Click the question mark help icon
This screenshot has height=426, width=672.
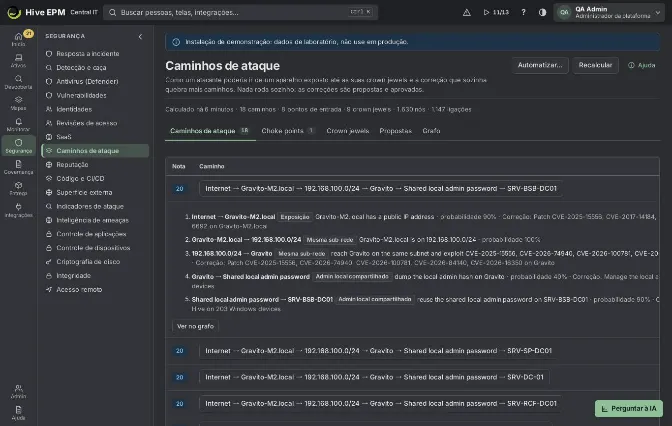point(523,12)
